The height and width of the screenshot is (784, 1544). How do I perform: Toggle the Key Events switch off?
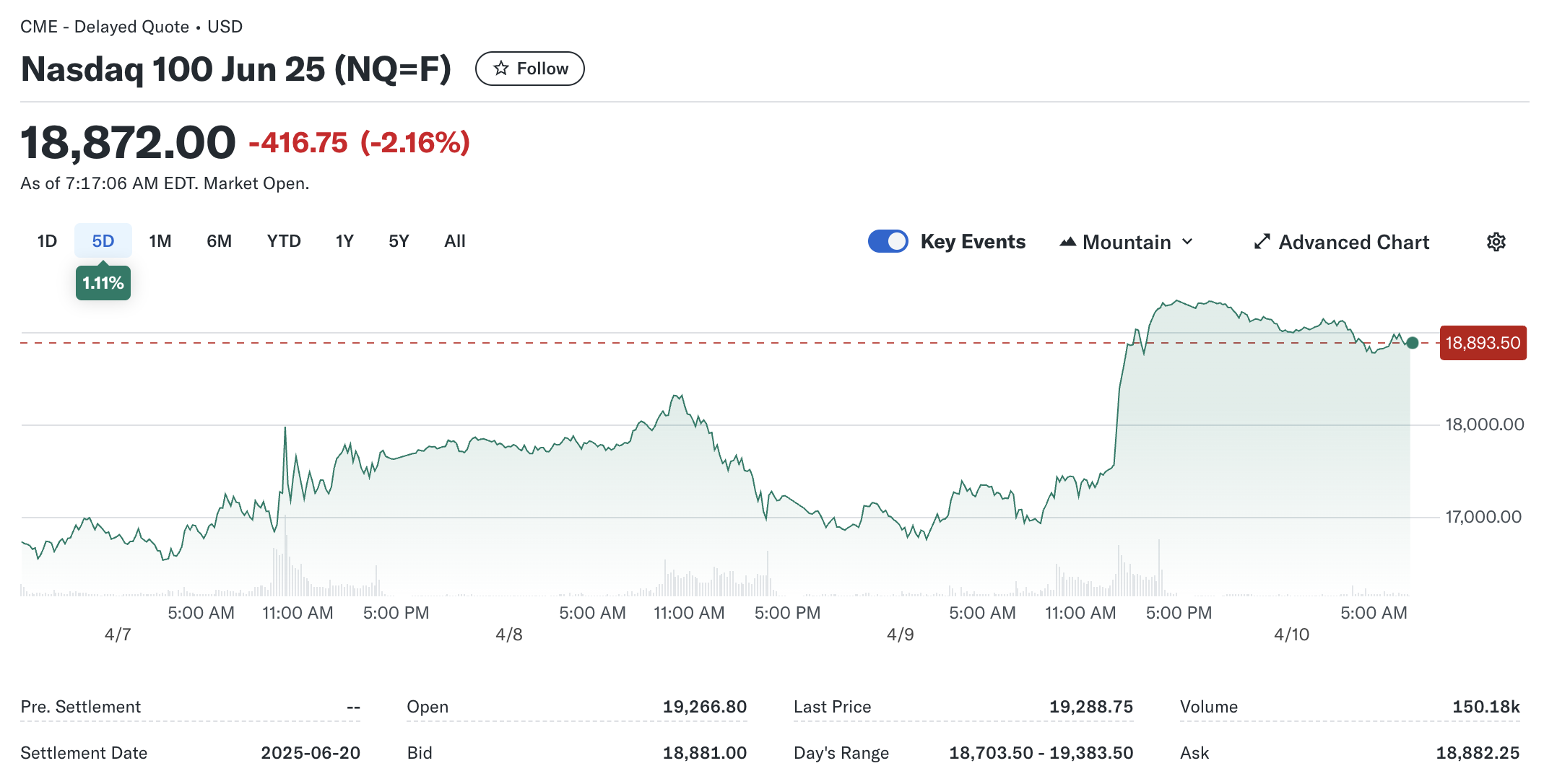888,241
